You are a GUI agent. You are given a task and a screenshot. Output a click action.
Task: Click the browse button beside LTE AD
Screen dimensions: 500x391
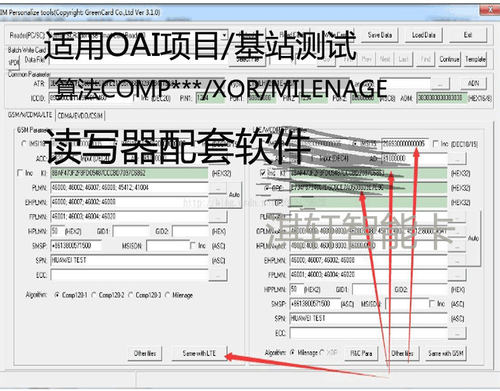457,159
